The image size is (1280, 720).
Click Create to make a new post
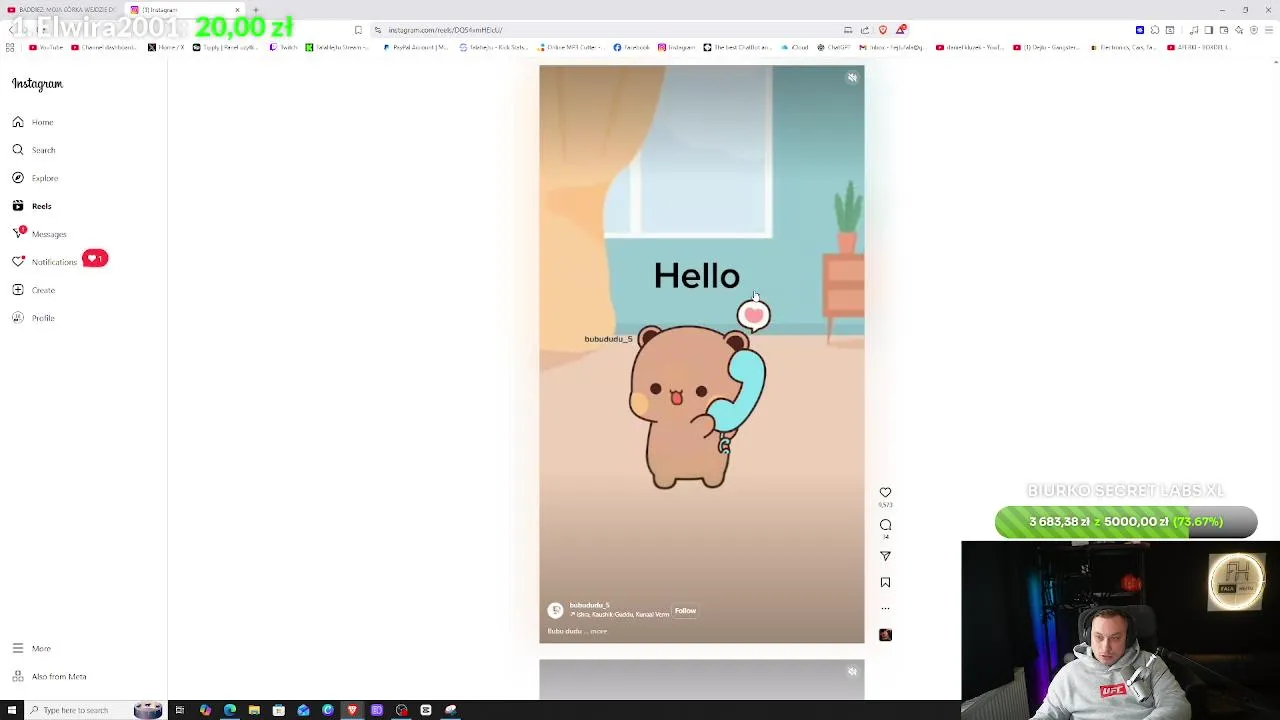tap(33, 290)
